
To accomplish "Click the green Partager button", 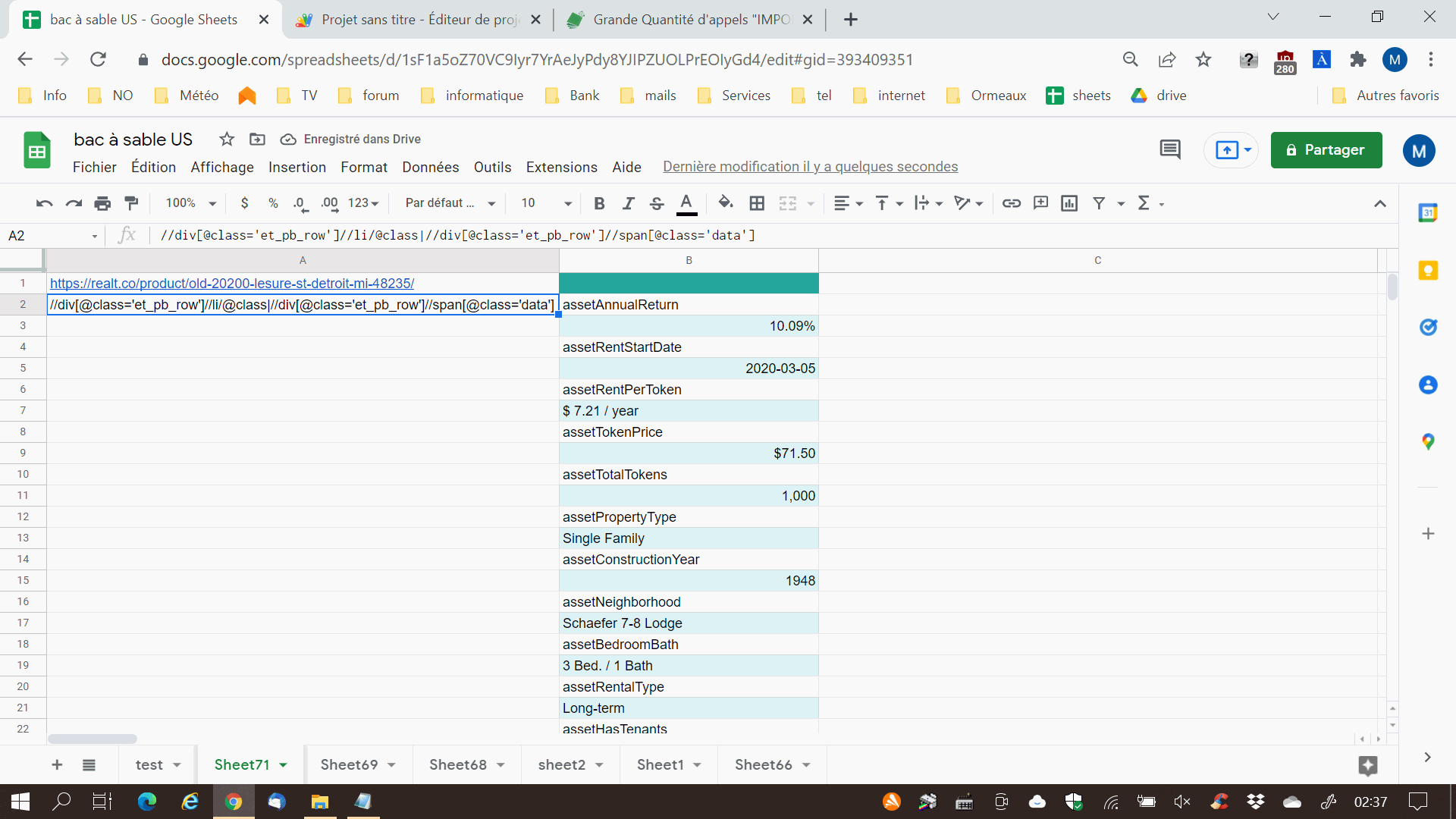I will [1326, 149].
